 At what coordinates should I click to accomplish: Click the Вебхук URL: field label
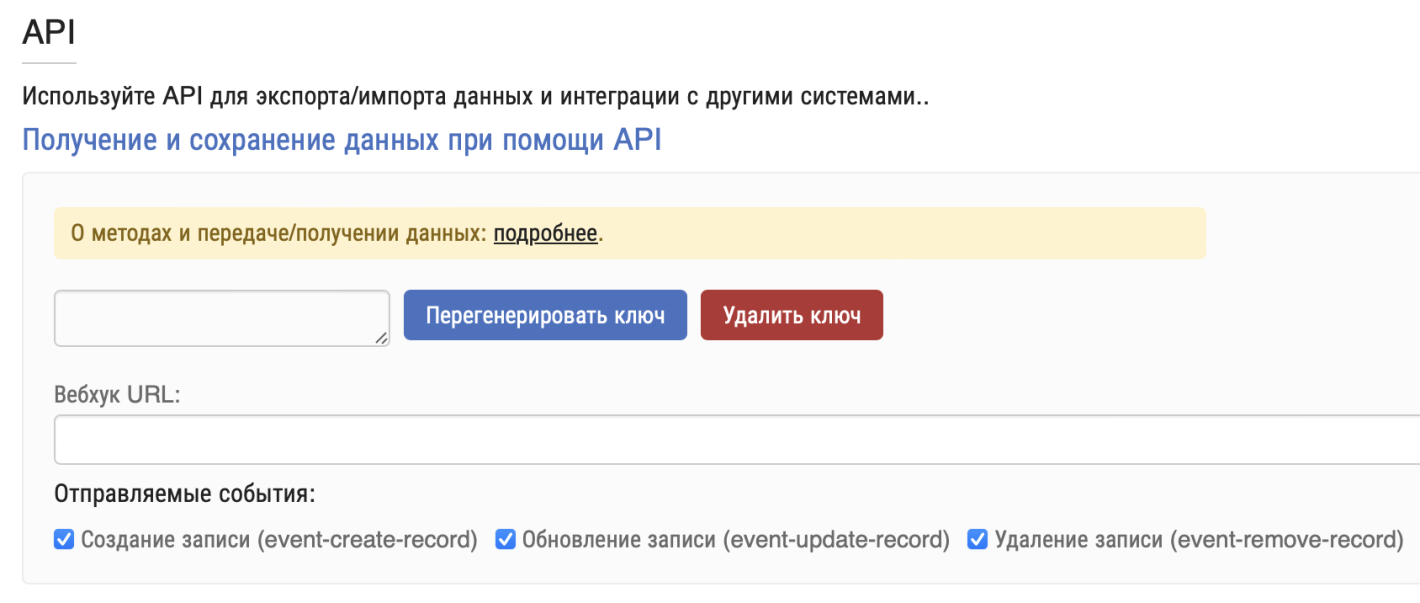117,394
